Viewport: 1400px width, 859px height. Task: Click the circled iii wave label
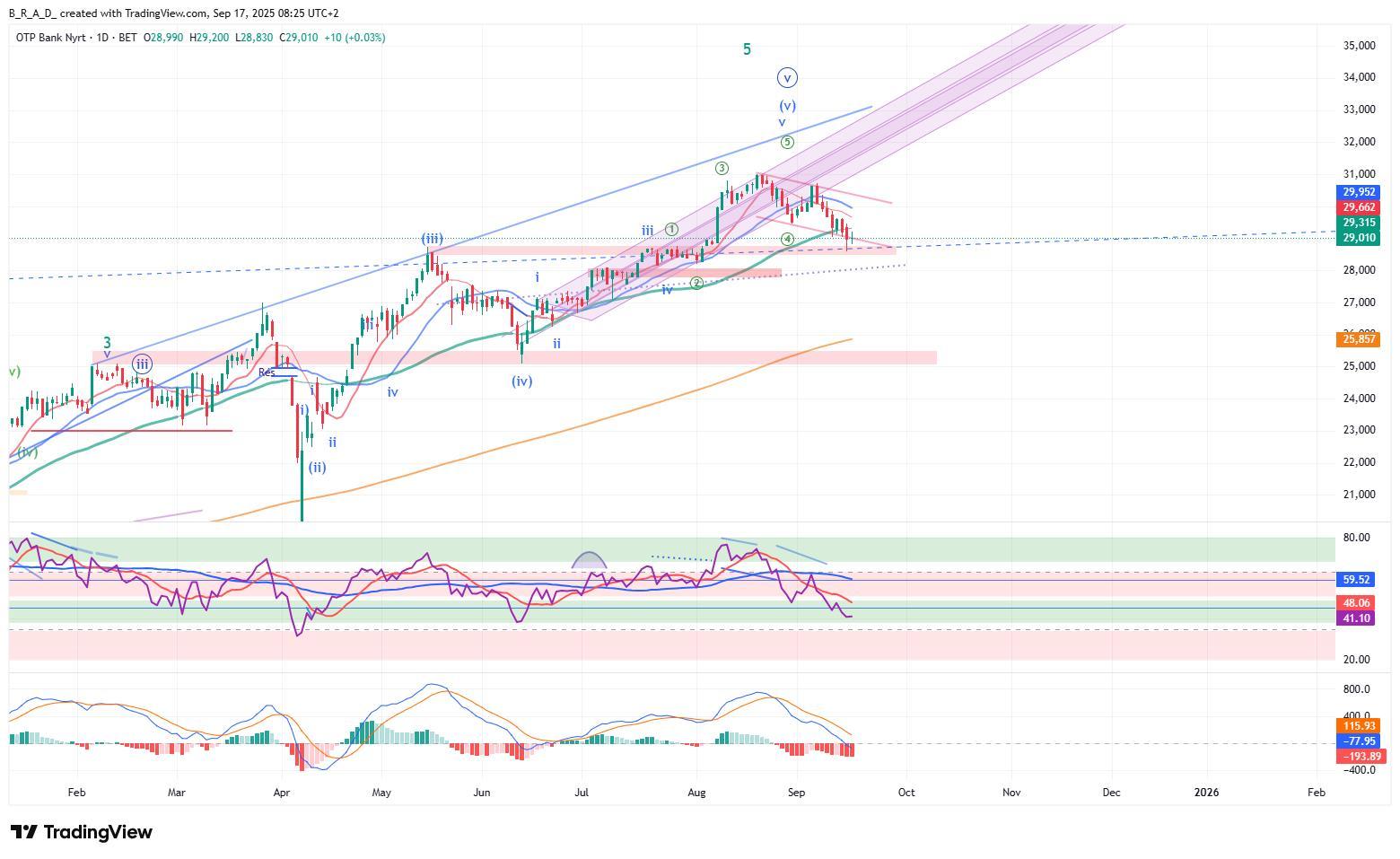142,364
